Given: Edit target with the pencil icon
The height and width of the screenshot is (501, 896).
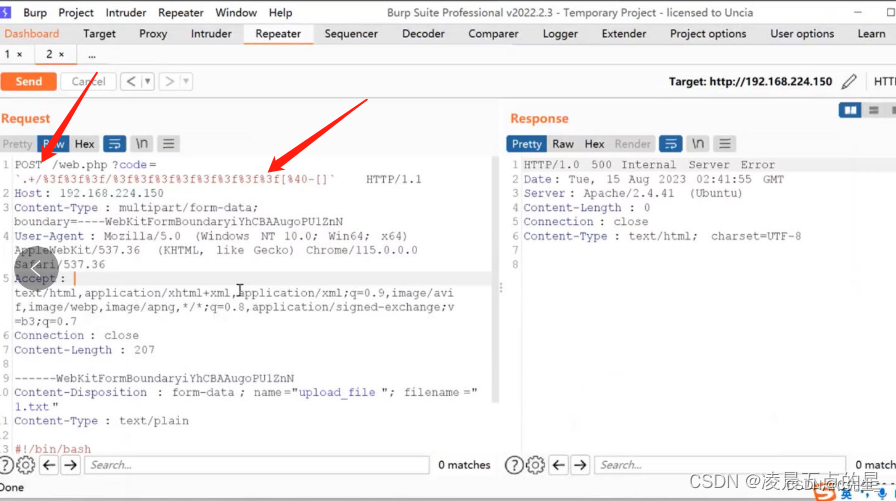Looking at the screenshot, I should (849, 82).
